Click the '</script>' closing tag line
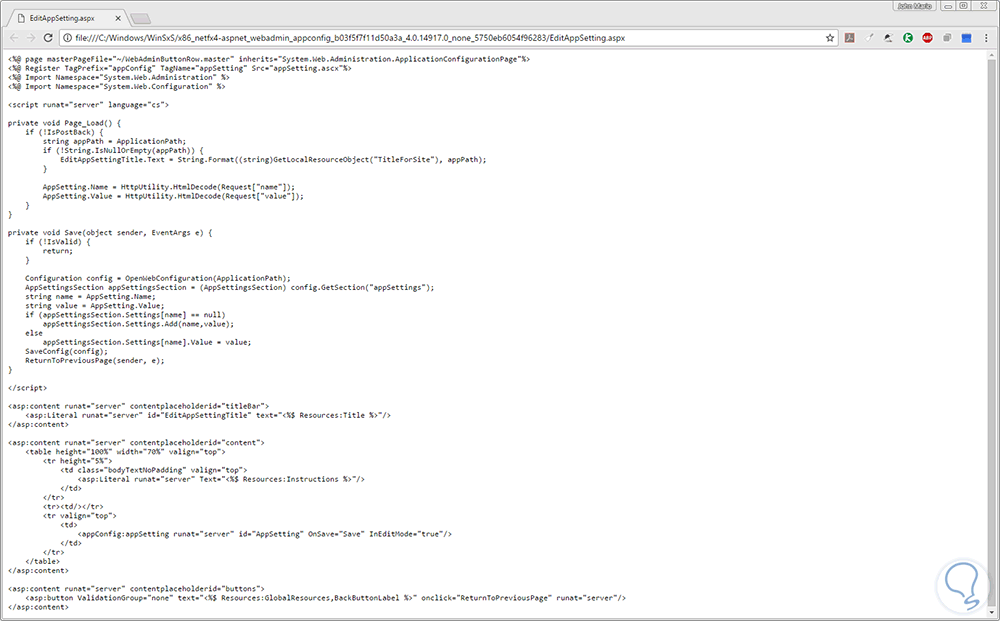The width and height of the screenshot is (1000, 621). 27,388
